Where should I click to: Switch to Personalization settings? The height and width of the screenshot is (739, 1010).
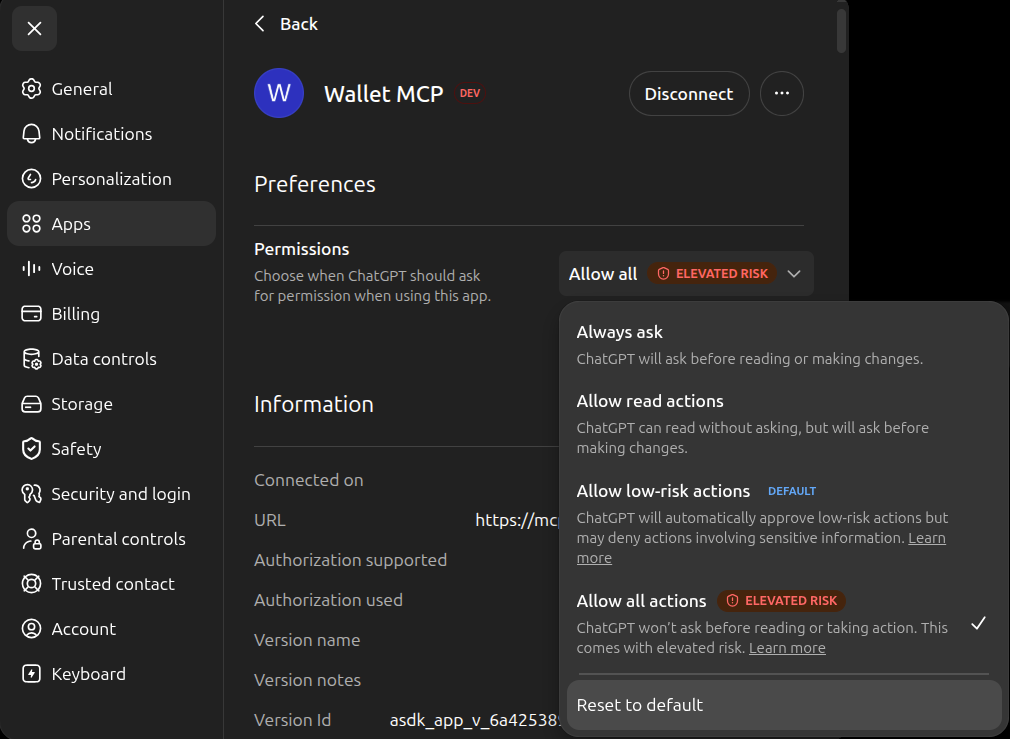111,179
